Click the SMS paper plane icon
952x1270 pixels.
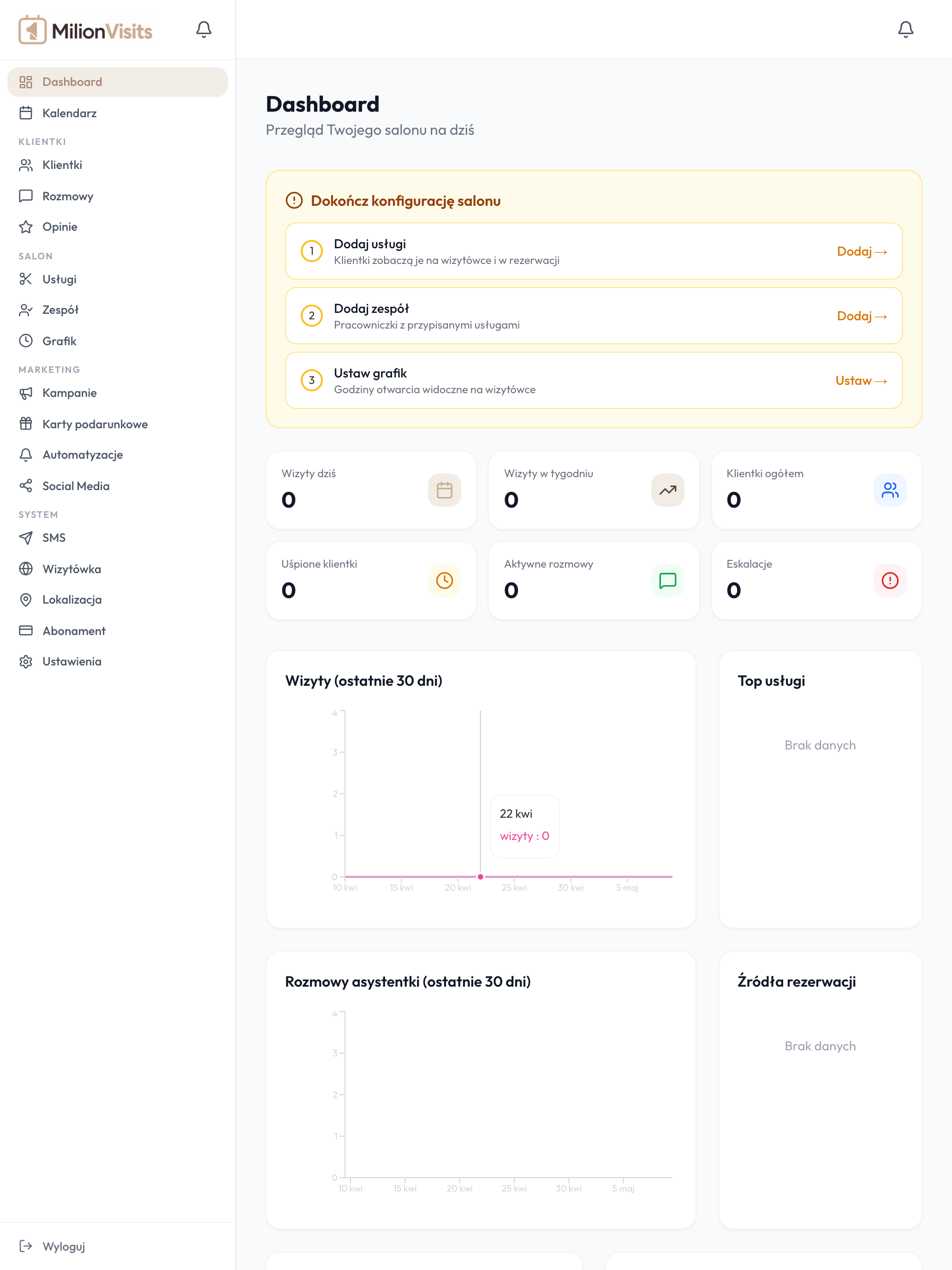pyautogui.click(x=26, y=538)
